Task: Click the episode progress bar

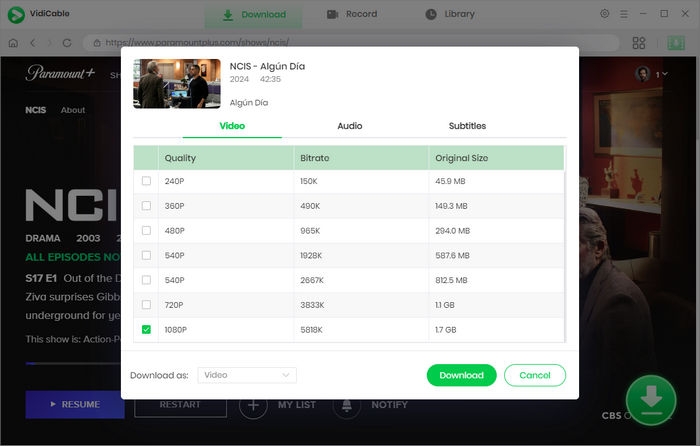Action: [x=73, y=363]
